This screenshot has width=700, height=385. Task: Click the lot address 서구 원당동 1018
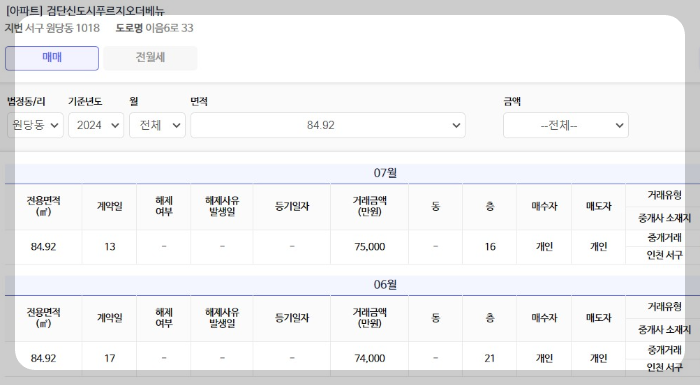(x=62, y=28)
